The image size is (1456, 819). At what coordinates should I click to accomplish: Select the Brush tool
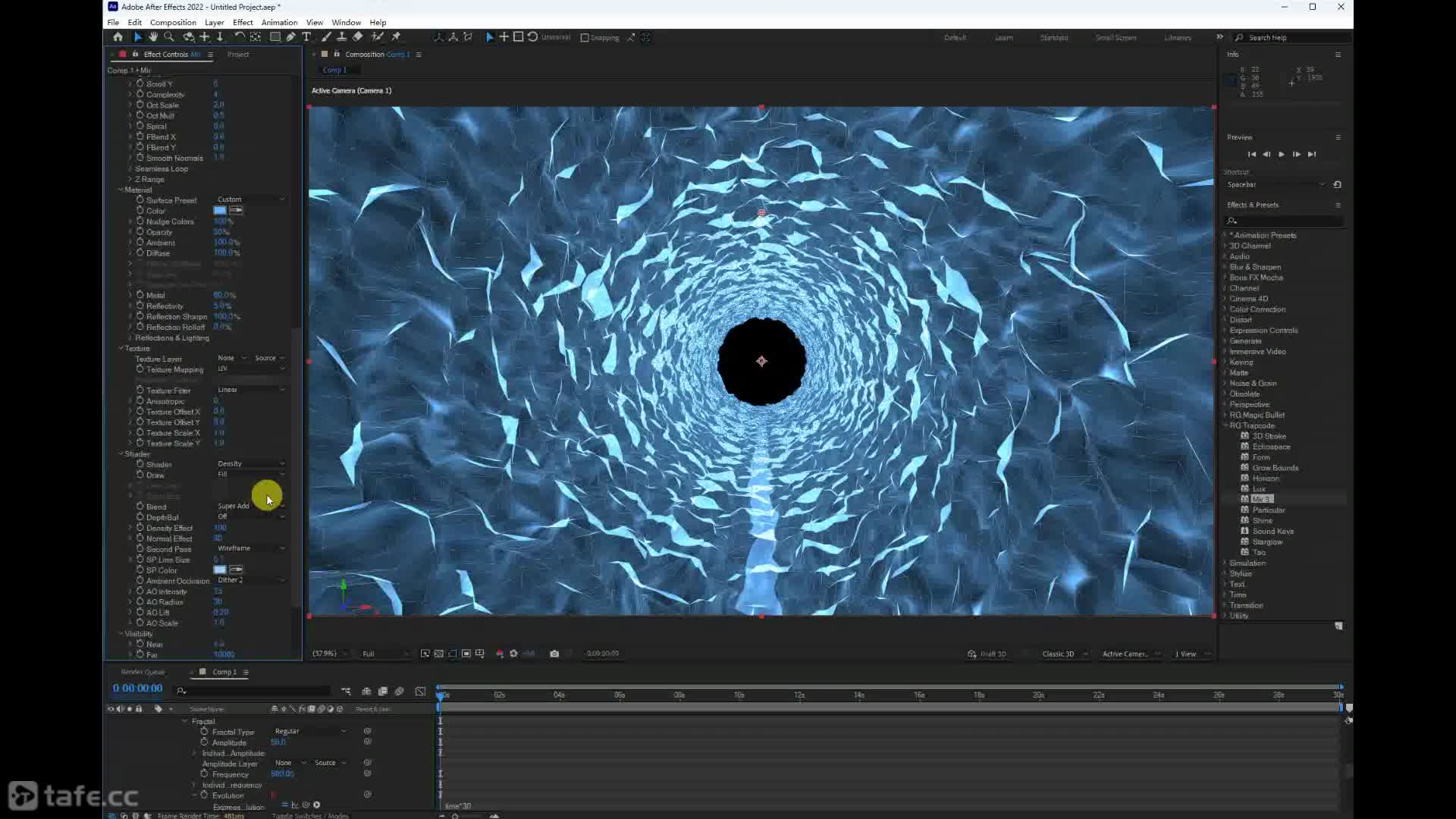pyautogui.click(x=326, y=36)
